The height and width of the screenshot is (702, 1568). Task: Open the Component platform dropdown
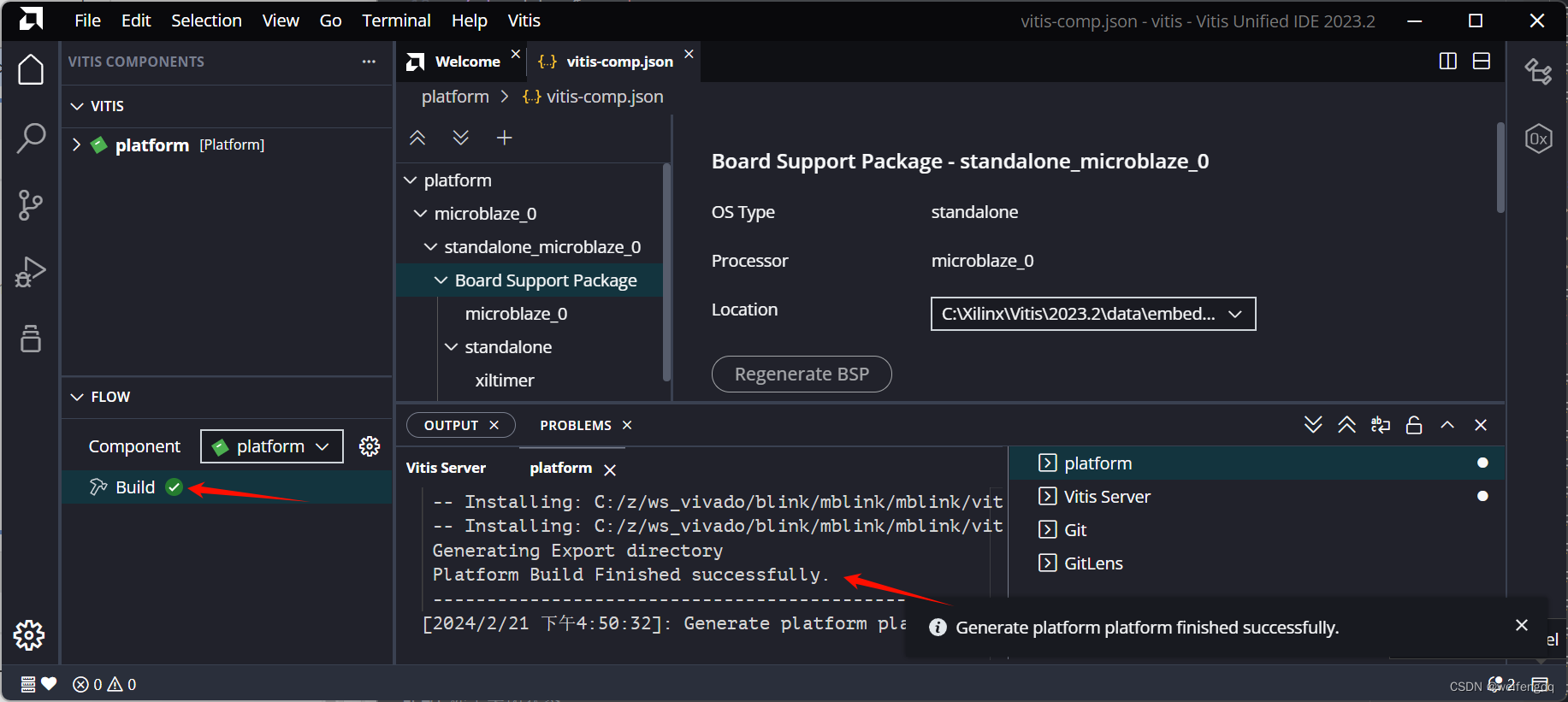point(272,446)
